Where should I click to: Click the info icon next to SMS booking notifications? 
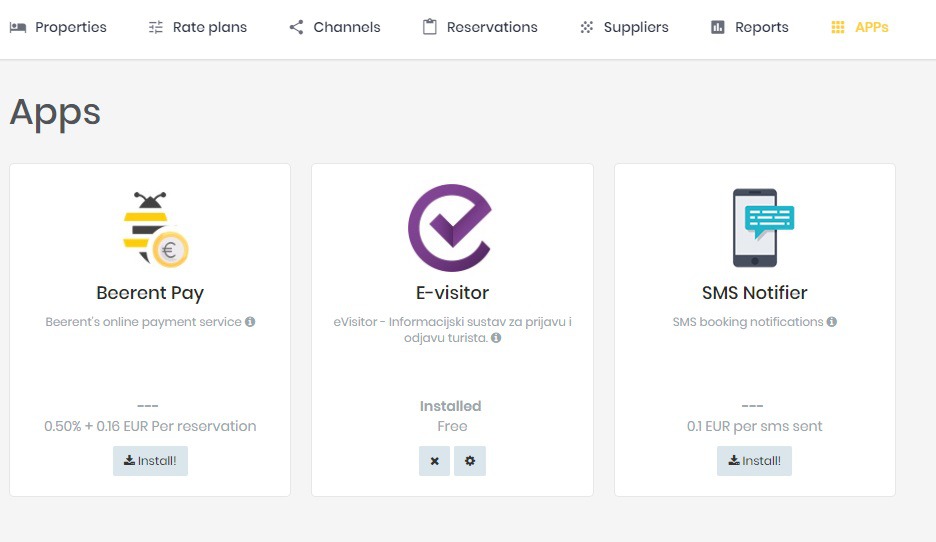(832, 322)
